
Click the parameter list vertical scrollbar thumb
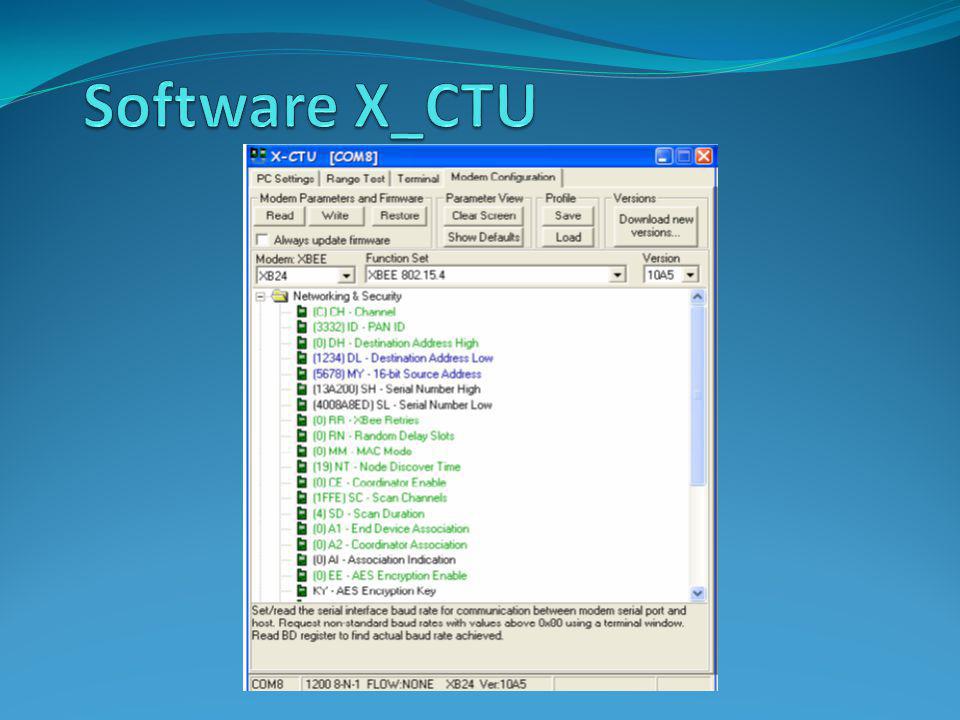coord(697,396)
